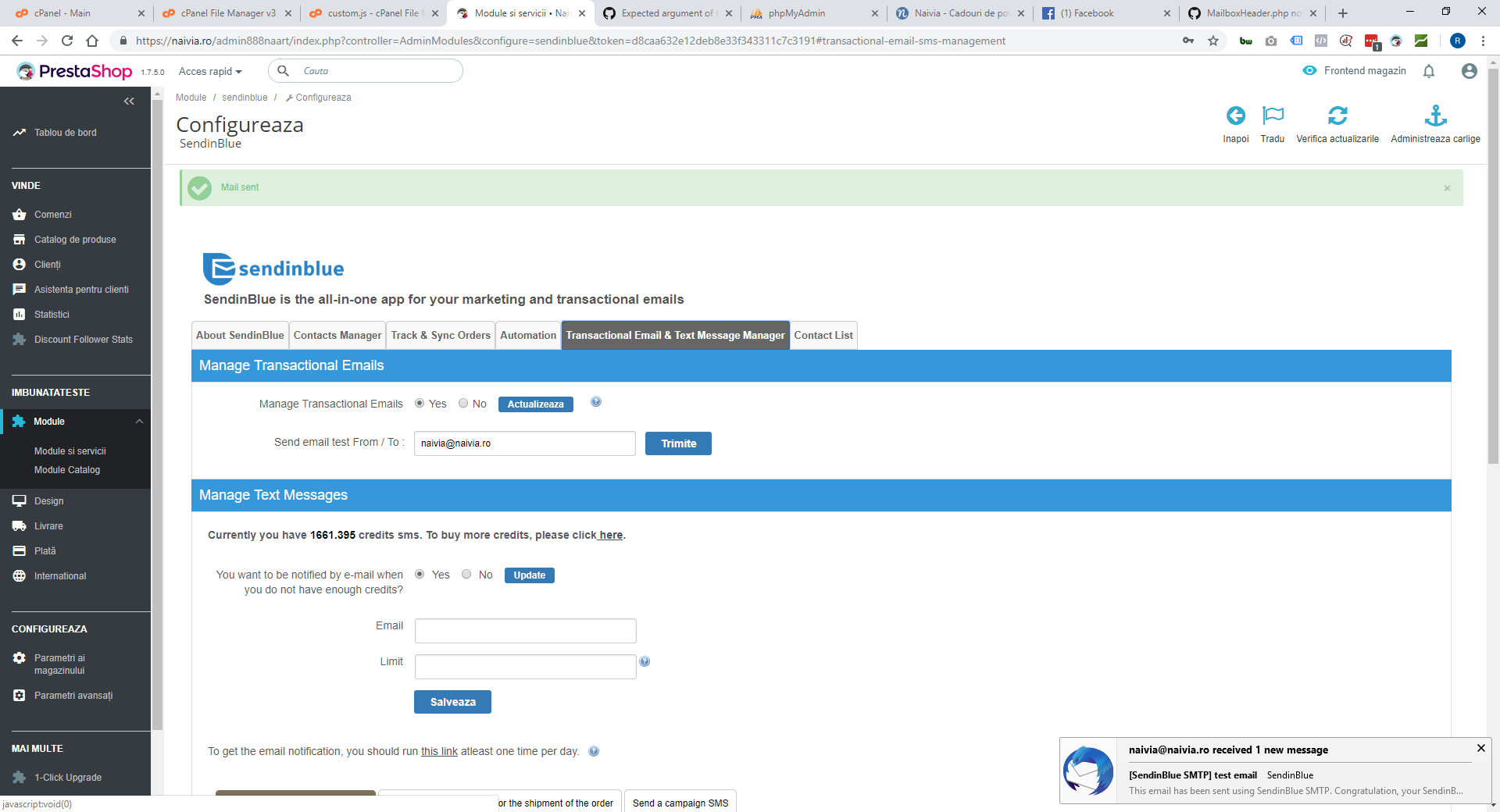Viewport: 1500px width, 812px height.
Task: Close the Thunderbird new message notification
Action: click(1480, 748)
